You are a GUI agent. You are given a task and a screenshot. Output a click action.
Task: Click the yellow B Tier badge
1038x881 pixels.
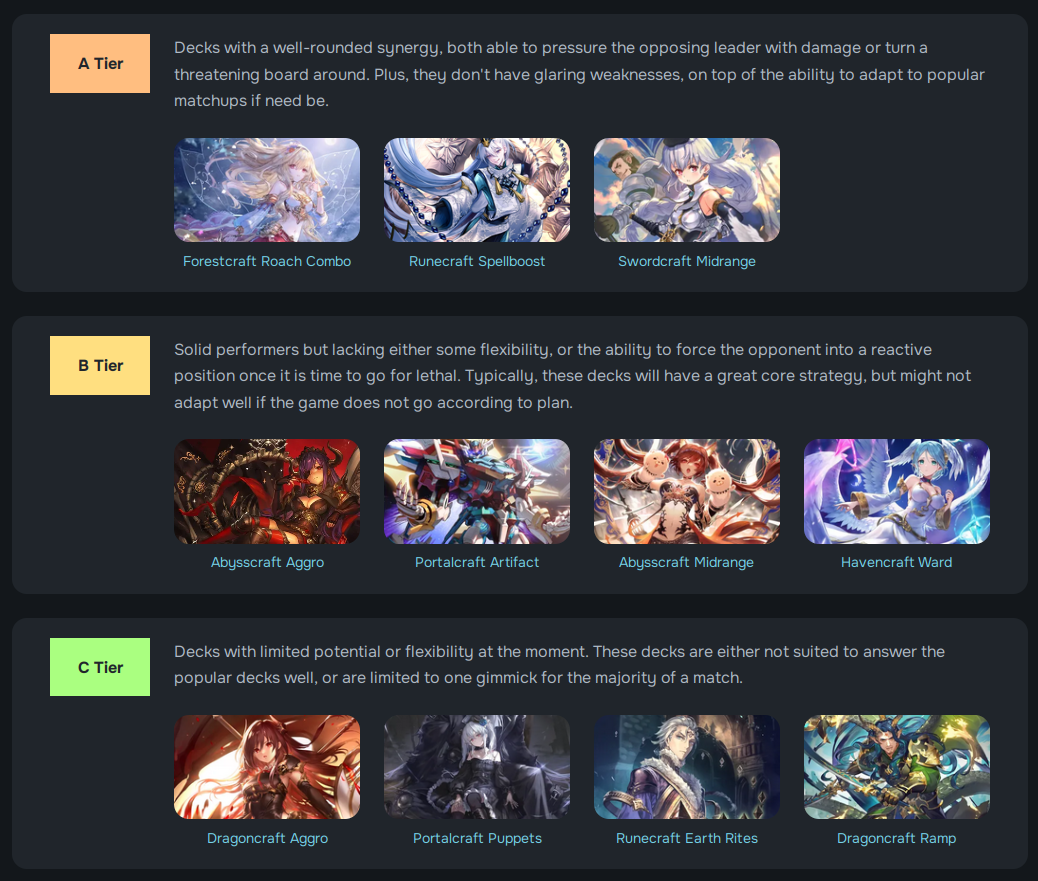100,365
